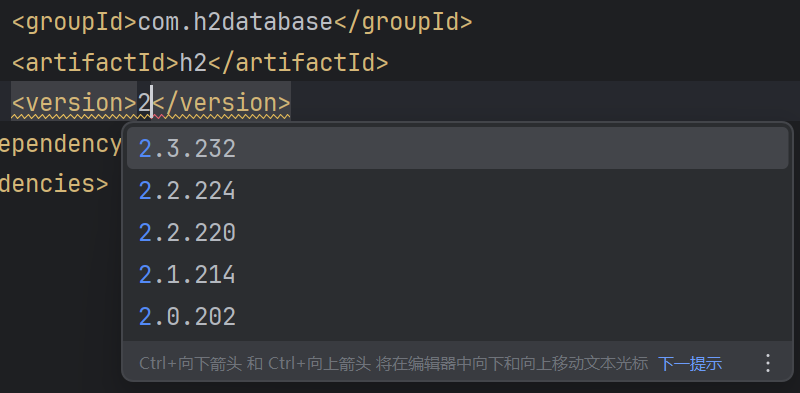800x393 pixels.
Task: Click the opening artifactId tag
Action: coord(96,63)
